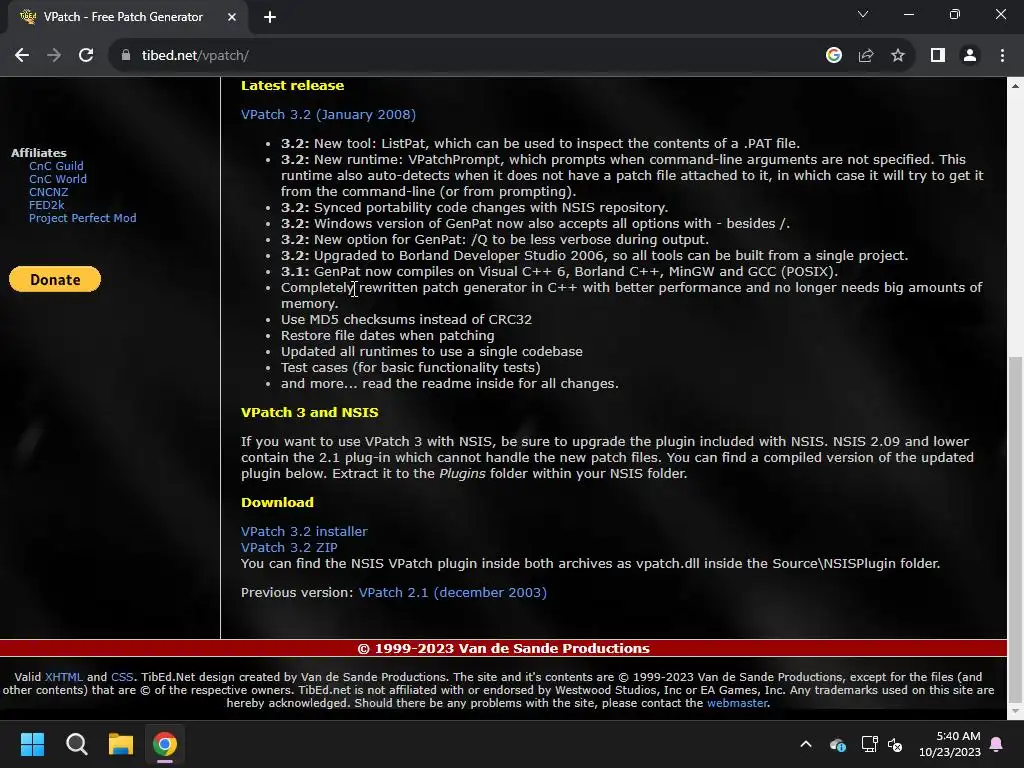Click the 'Latest release' heading
The width and height of the screenshot is (1024, 768).
pos(292,86)
